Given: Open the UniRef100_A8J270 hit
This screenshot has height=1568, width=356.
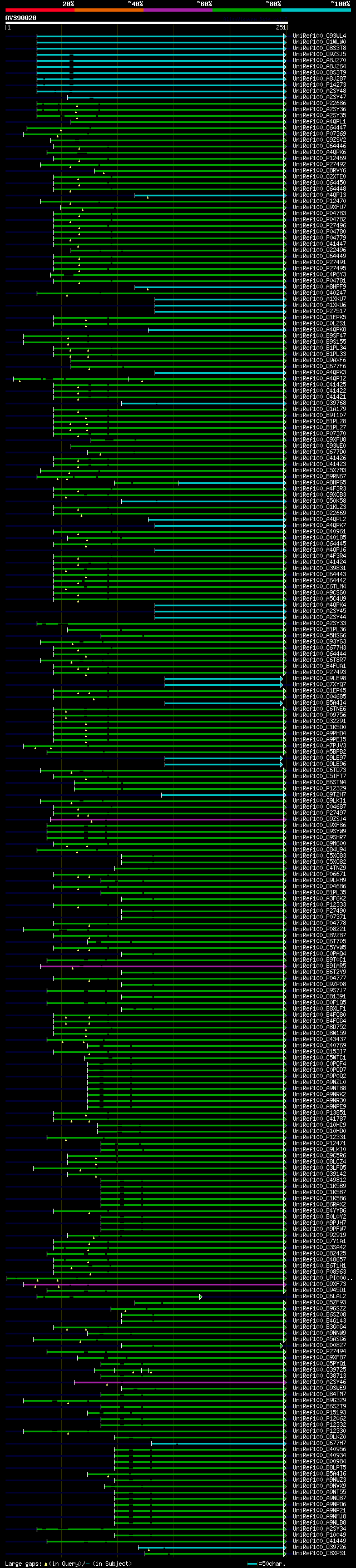Looking at the screenshot, I should [x=319, y=60].
